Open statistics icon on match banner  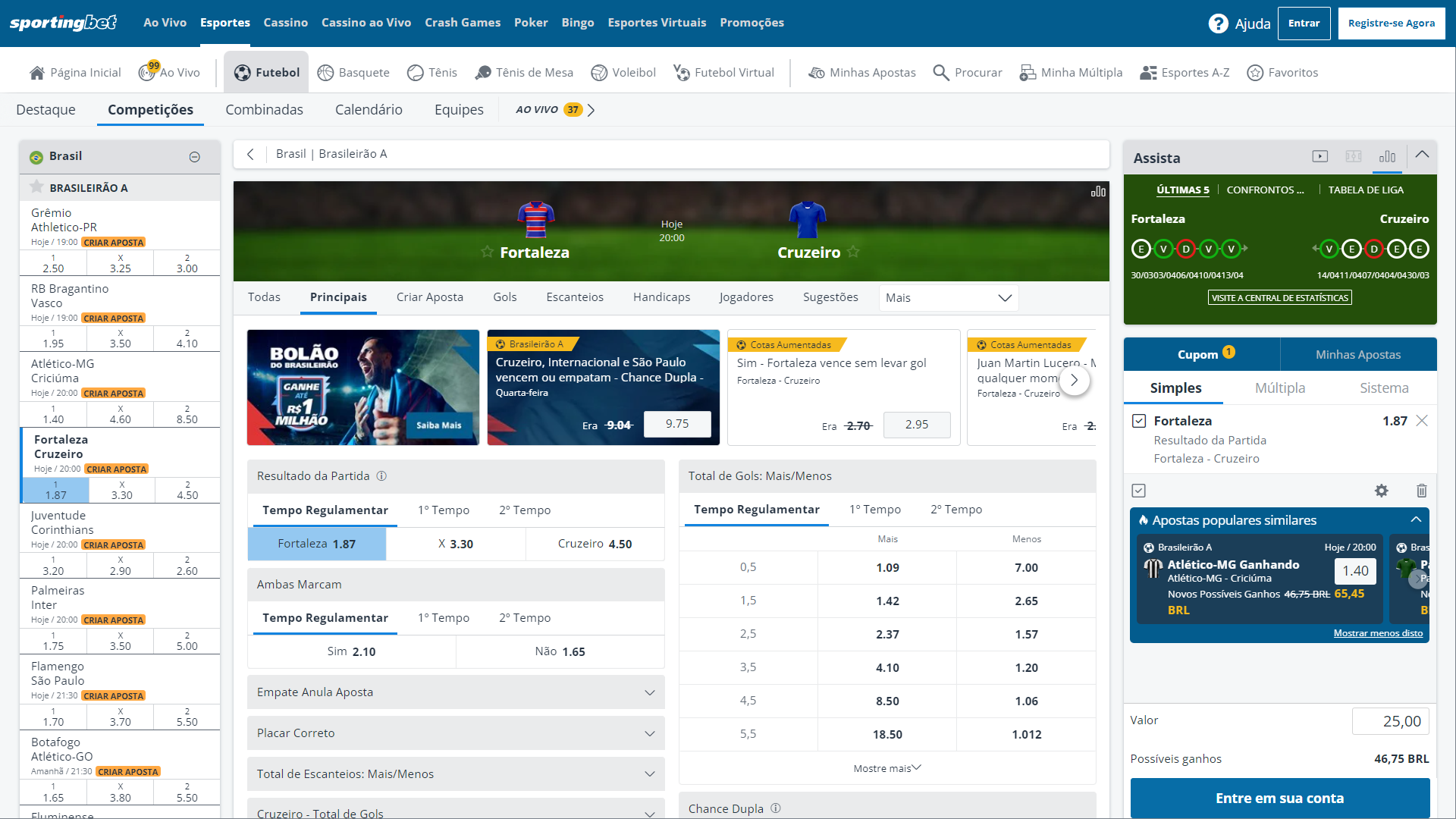1098,192
